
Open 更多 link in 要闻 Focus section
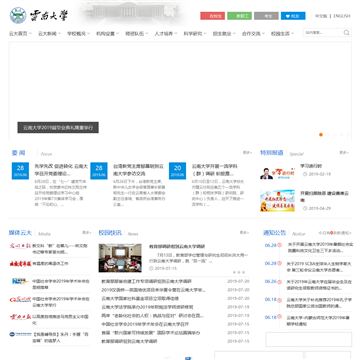(x=247, y=153)
